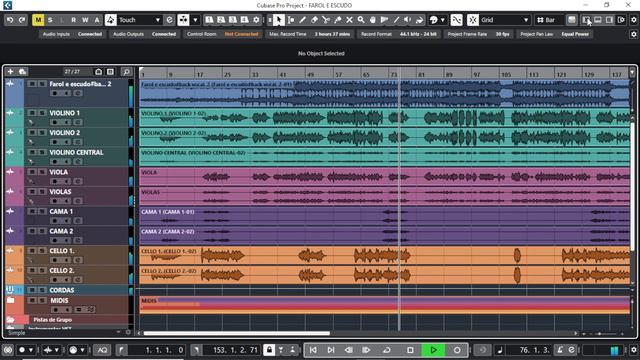
Task: Toggle Snap to Zero Crossing button
Action: (x=456, y=20)
